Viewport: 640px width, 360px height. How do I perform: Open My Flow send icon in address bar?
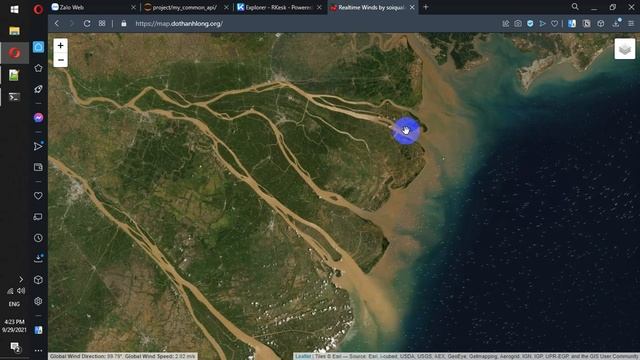tap(542, 24)
